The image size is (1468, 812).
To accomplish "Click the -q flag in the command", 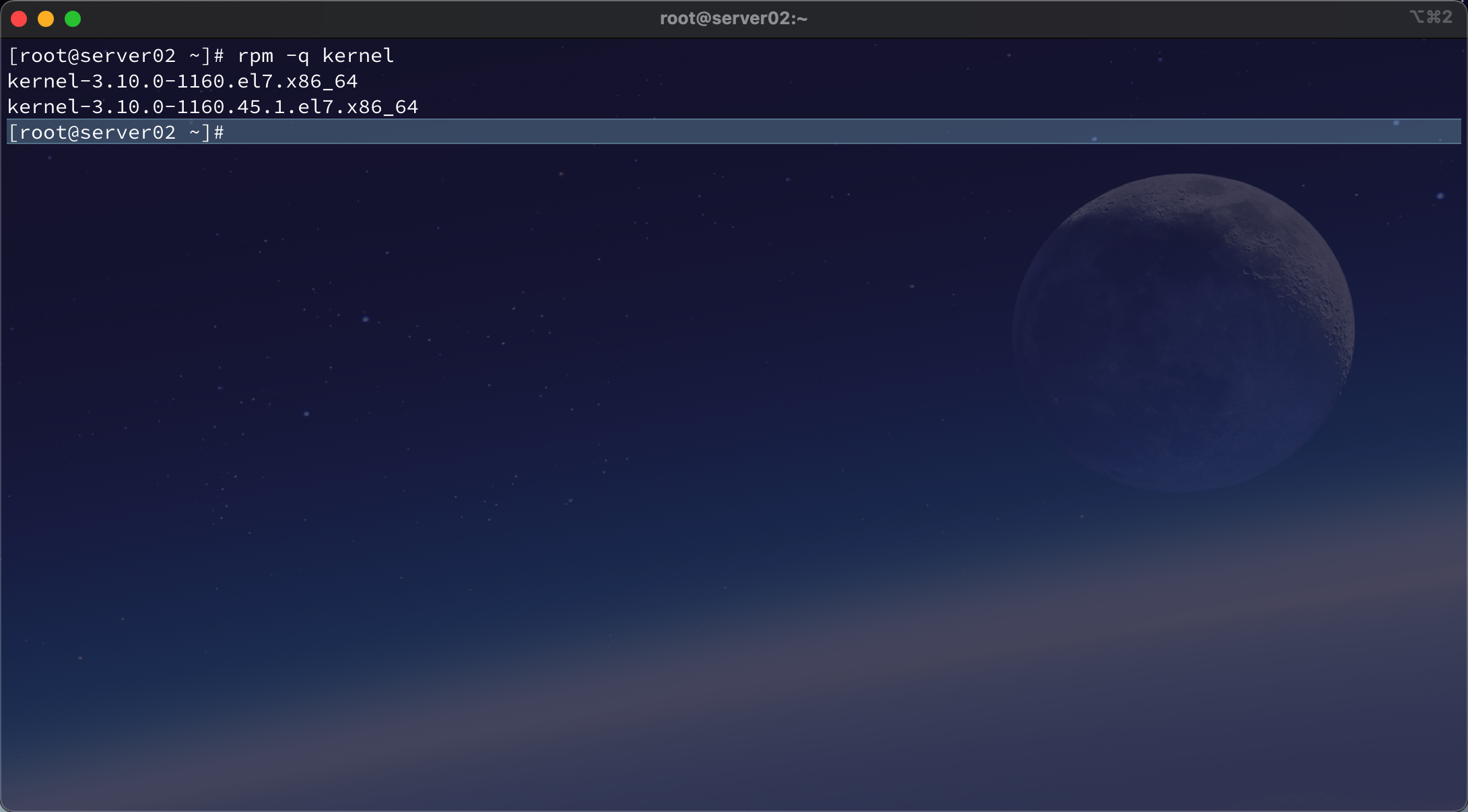I will tap(298, 56).
